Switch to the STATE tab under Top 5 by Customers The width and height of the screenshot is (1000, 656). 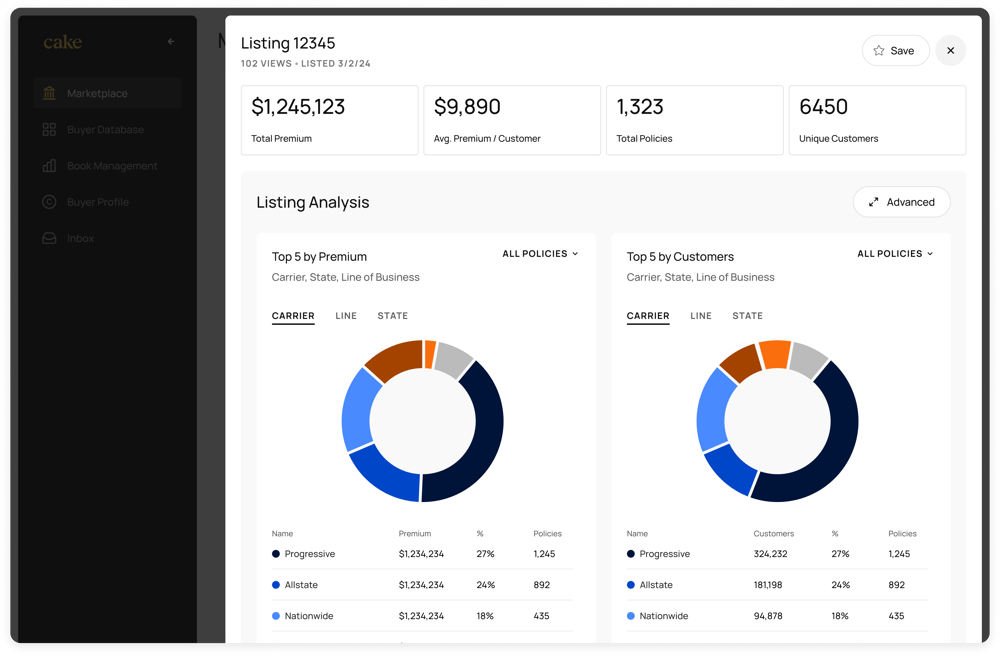747,315
